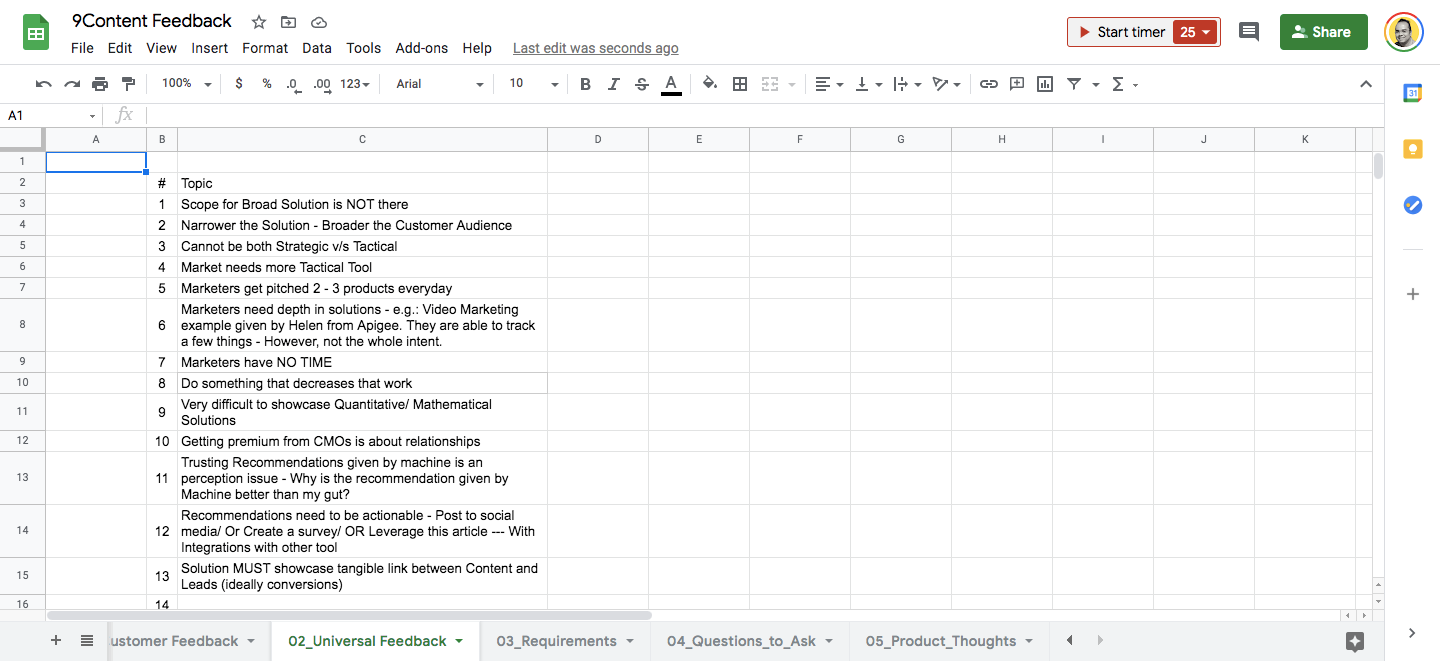
Task: Open the Format menu
Action: tap(265, 48)
